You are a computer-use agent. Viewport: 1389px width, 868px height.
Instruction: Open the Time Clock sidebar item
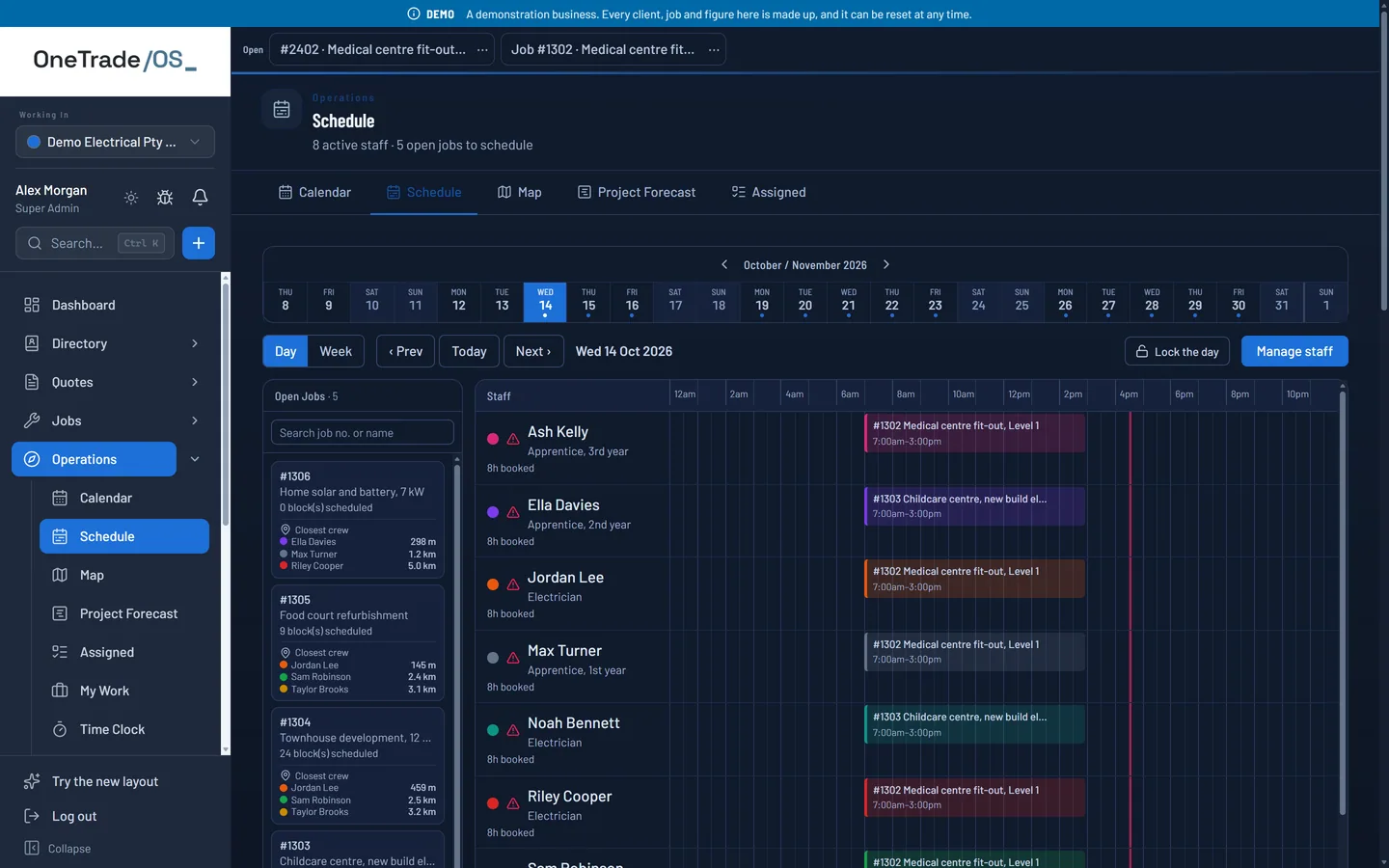124,729
